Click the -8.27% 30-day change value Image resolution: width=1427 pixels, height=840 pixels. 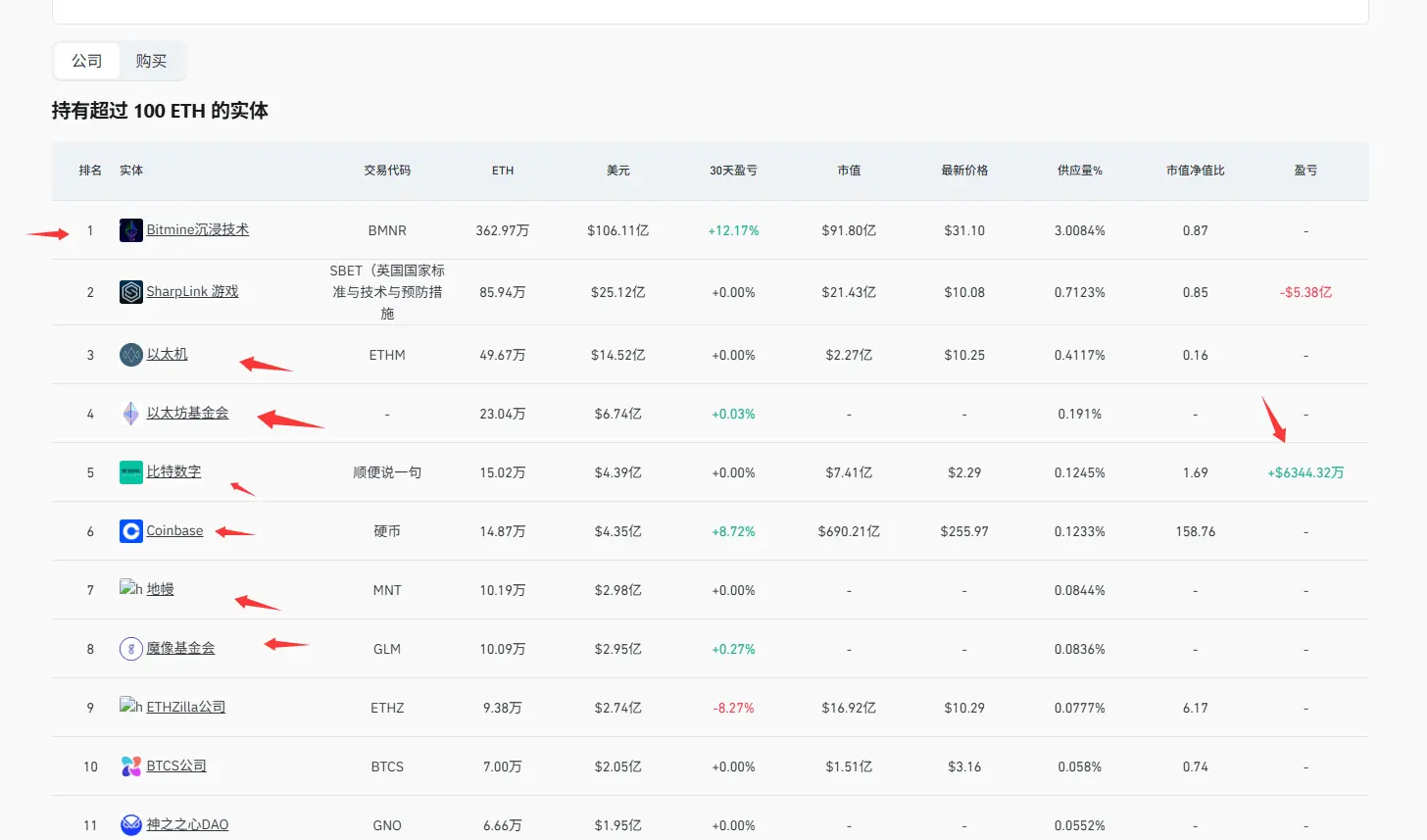[x=734, y=708]
